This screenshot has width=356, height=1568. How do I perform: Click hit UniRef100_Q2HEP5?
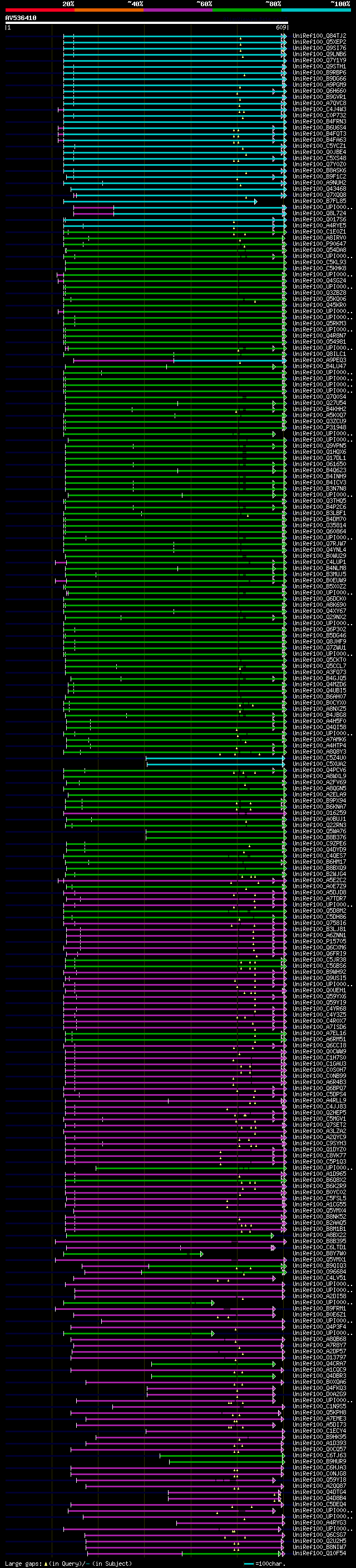tap(319, 1112)
